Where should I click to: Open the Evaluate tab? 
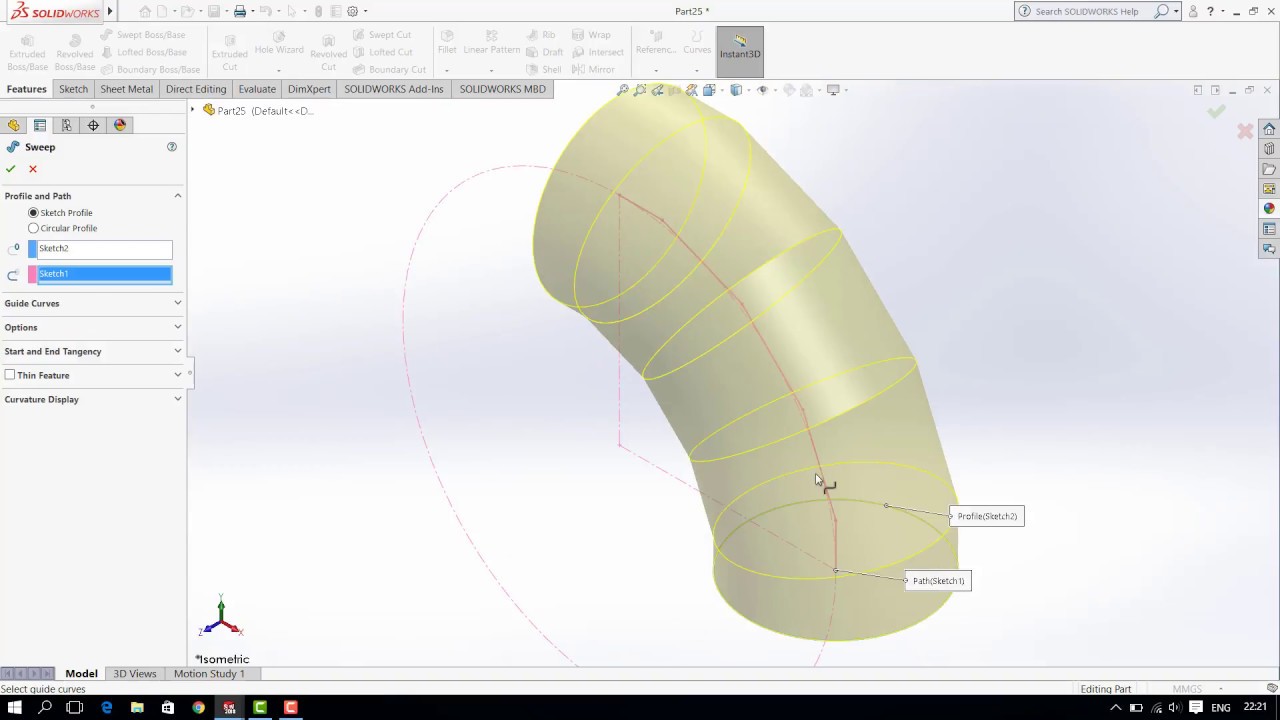point(257,89)
